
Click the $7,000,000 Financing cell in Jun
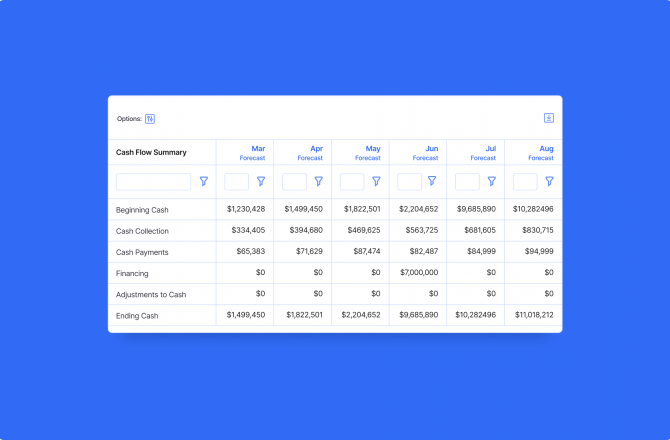coord(419,273)
